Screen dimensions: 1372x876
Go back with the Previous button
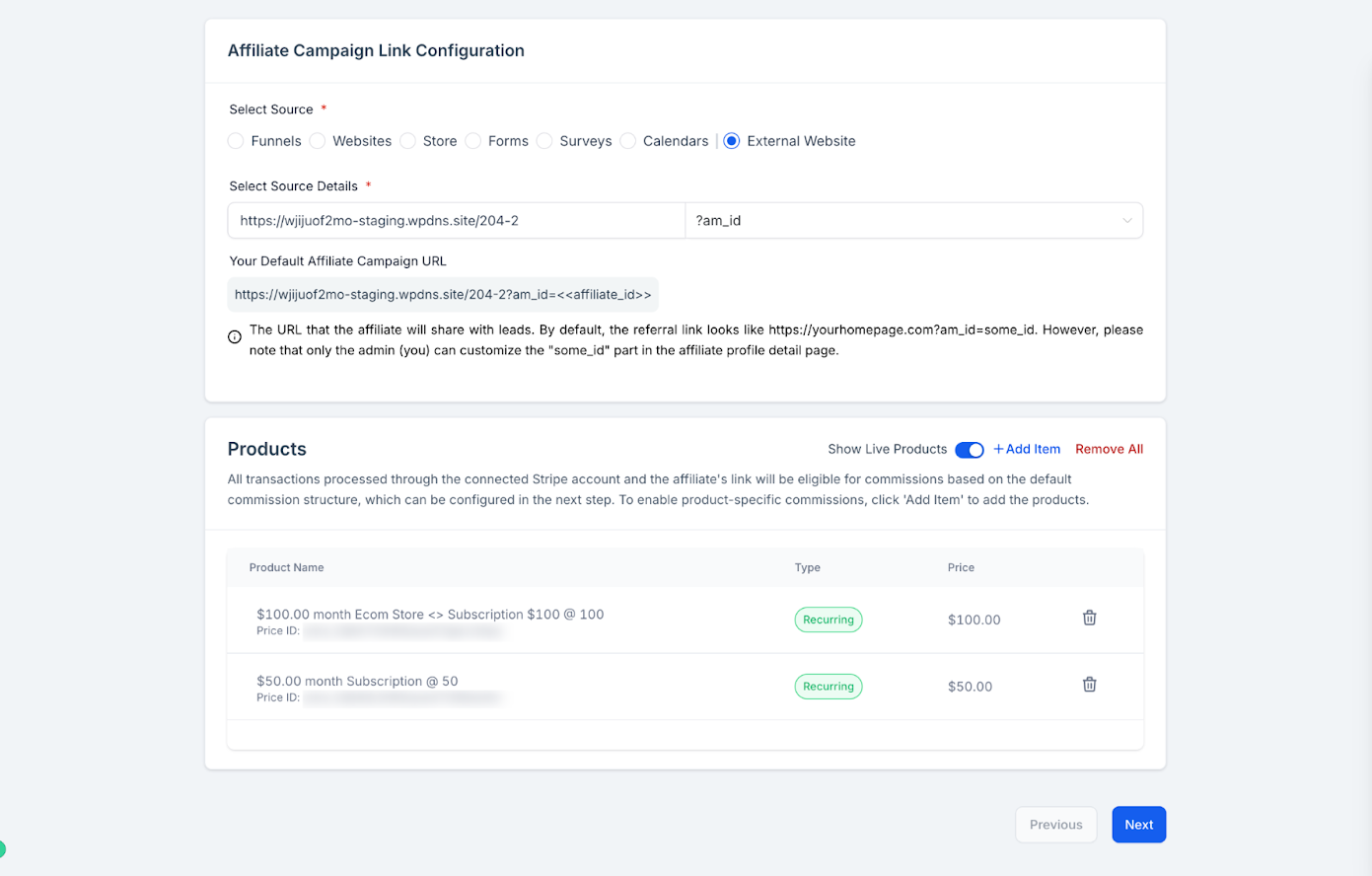coord(1055,825)
